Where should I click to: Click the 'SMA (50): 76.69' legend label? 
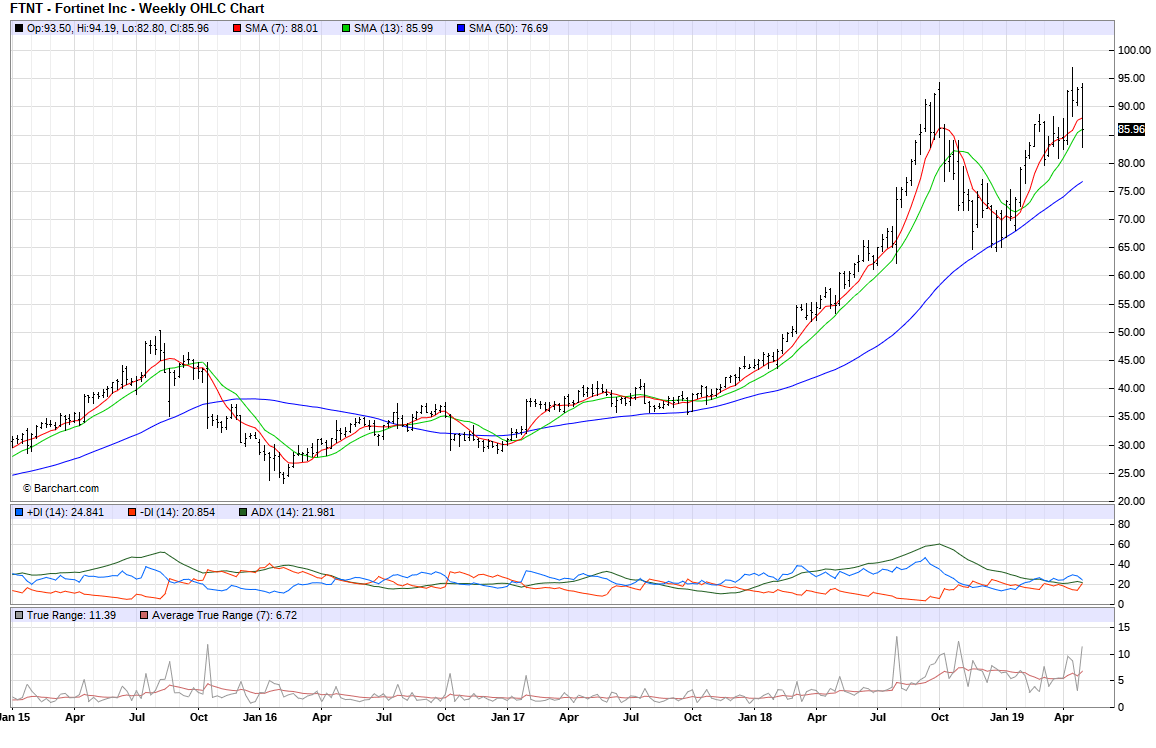tap(509, 28)
